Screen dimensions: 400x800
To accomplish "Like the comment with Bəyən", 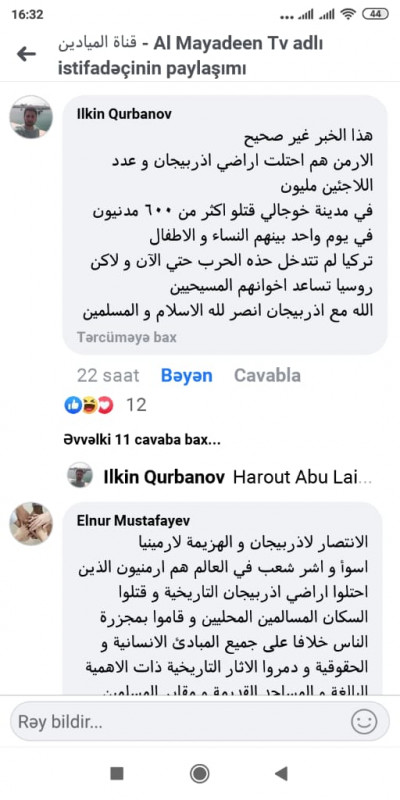I will (187, 376).
